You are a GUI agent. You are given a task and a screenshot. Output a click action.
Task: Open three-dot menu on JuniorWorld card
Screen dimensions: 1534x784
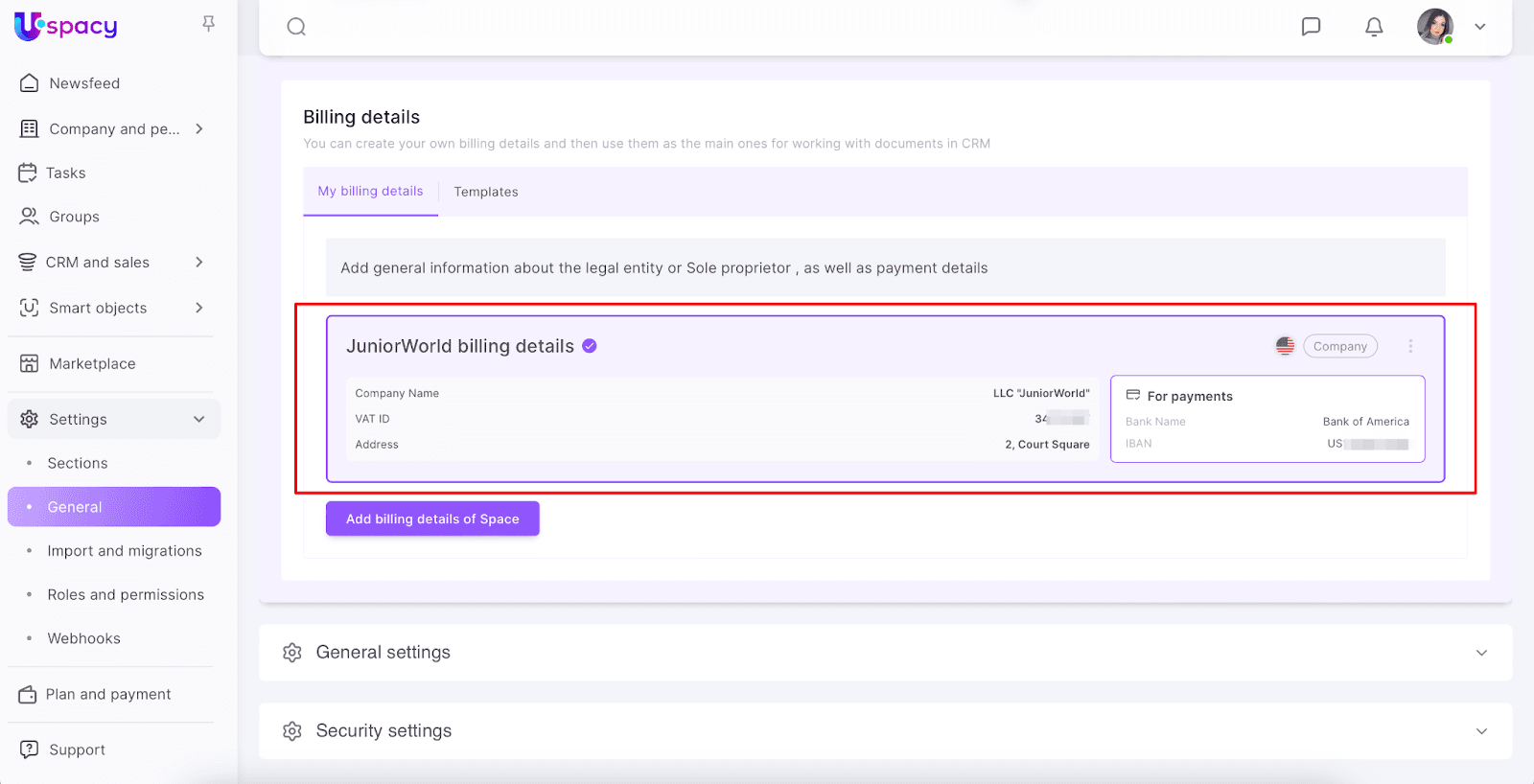(x=1410, y=346)
